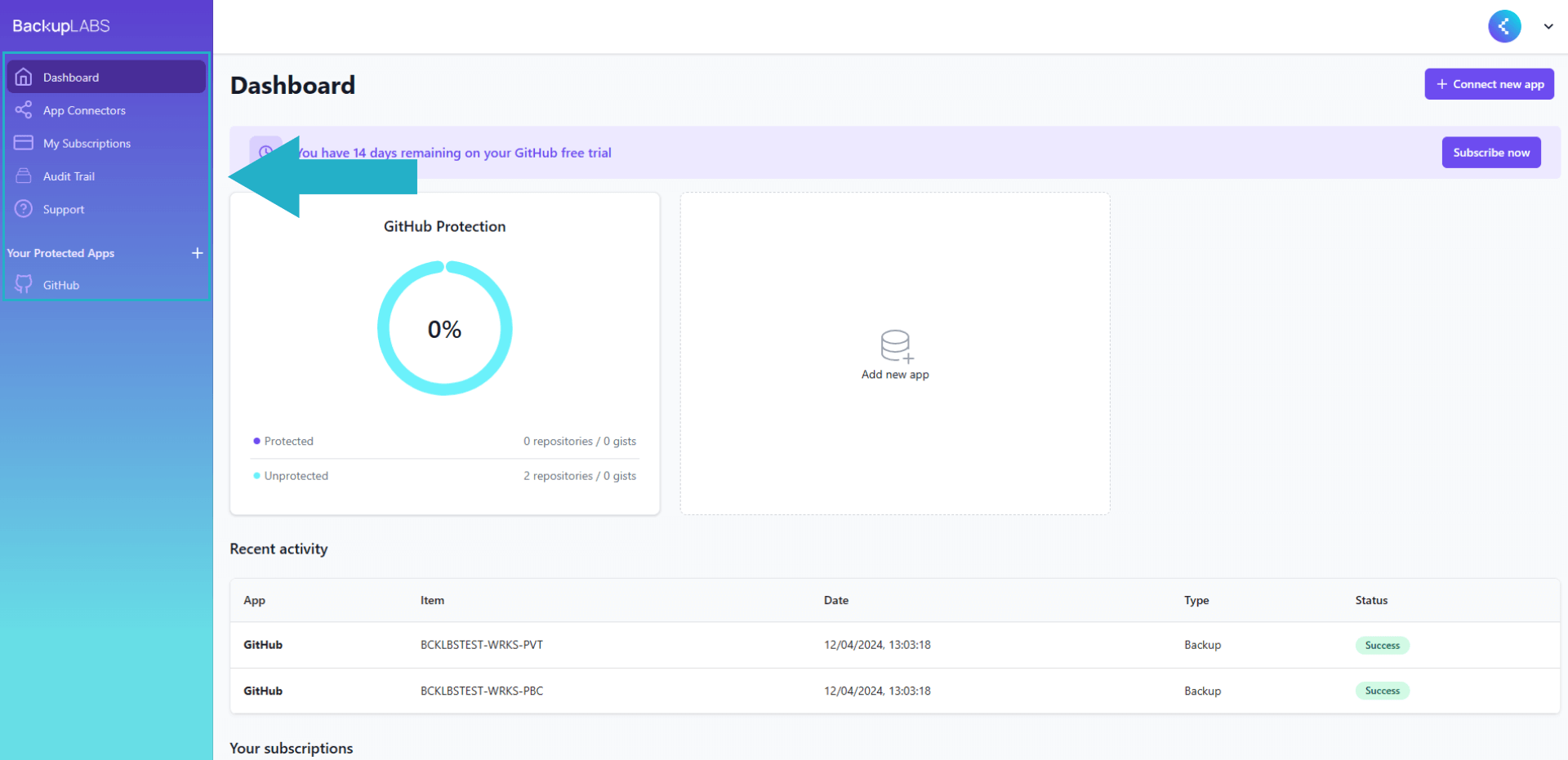This screenshot has height=760, width=1568.
Task: Click Success badge in BCKLBSTEST-WRKS-PVT row
Action: tap(1382, 645)
